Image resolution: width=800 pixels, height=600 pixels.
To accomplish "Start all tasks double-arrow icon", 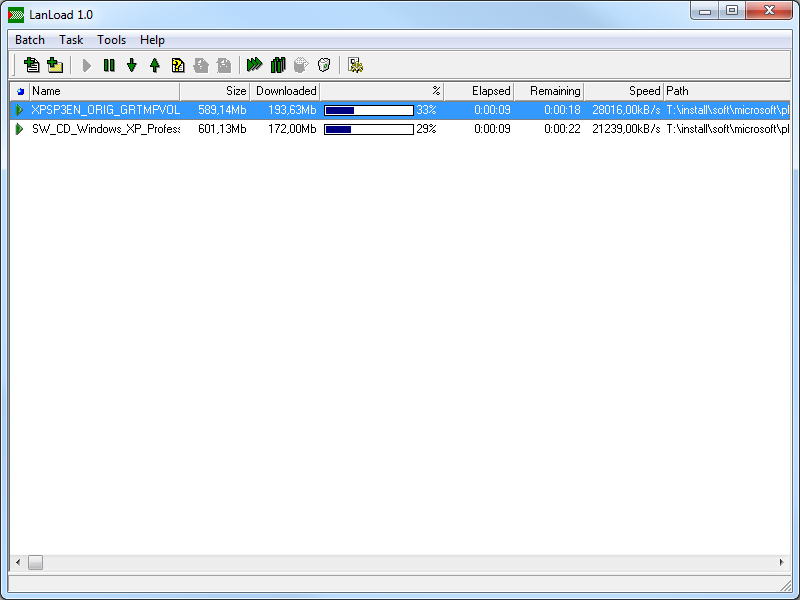I will click(254, 65).
